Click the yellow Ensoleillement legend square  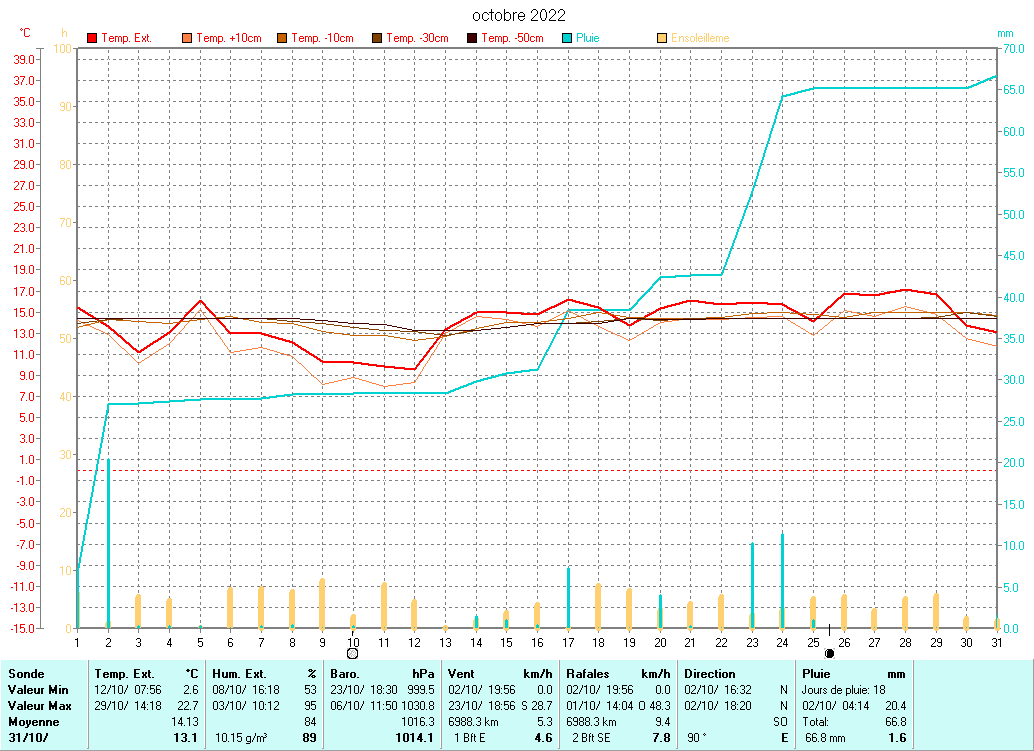coord(662,38)
